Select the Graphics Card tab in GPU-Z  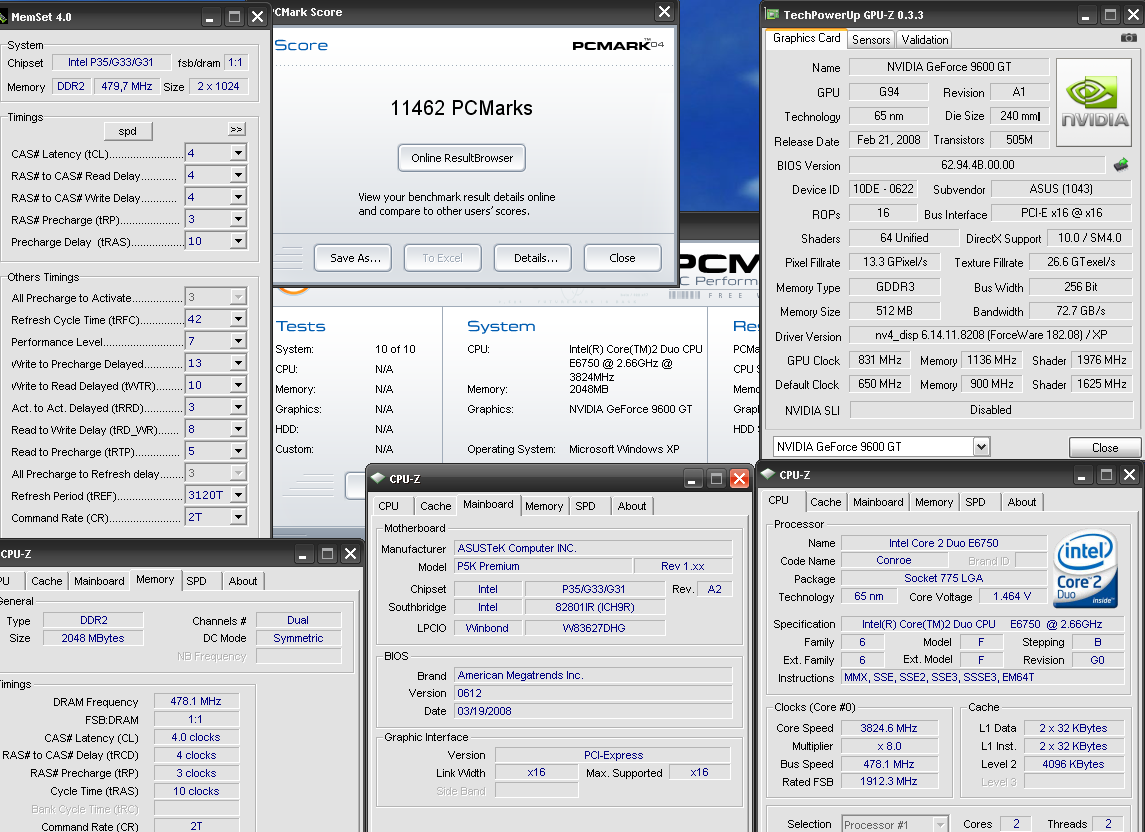point(806,38)
